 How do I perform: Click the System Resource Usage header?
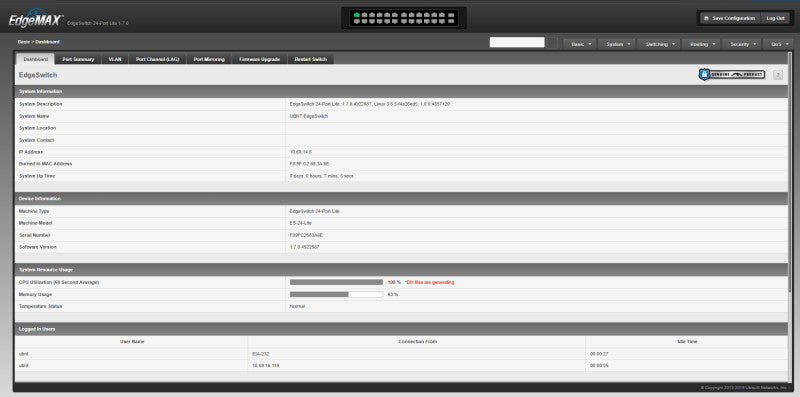[401, 269]
